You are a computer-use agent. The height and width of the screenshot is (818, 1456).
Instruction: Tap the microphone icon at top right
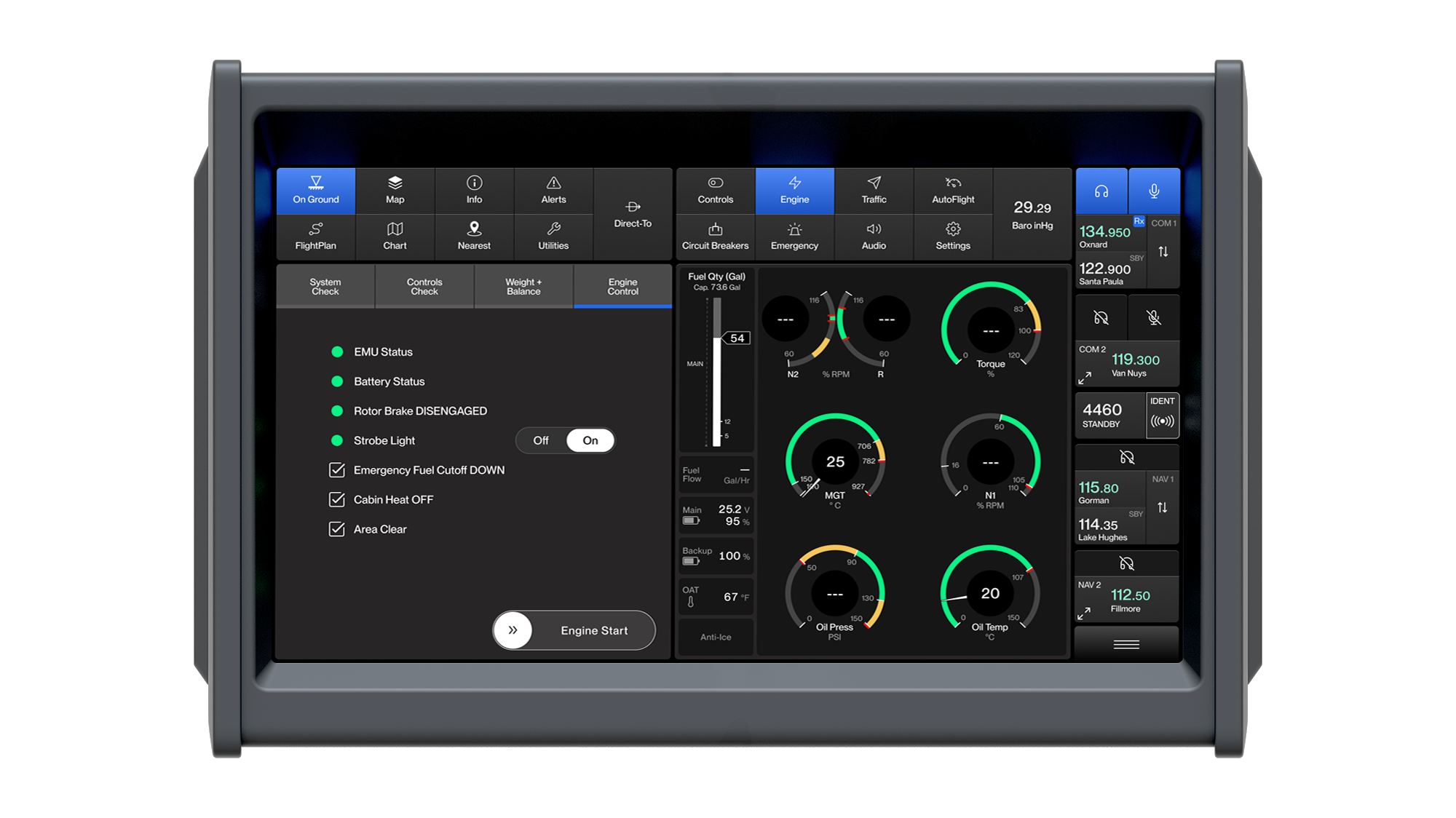point(1154,191)
